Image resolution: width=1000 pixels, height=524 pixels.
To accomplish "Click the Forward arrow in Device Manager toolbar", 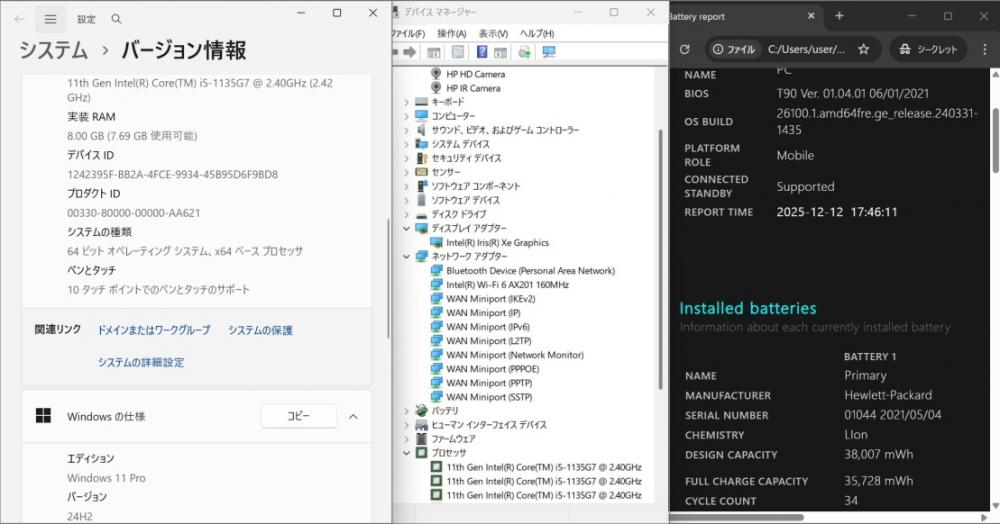I will click(x=409, y=52).
